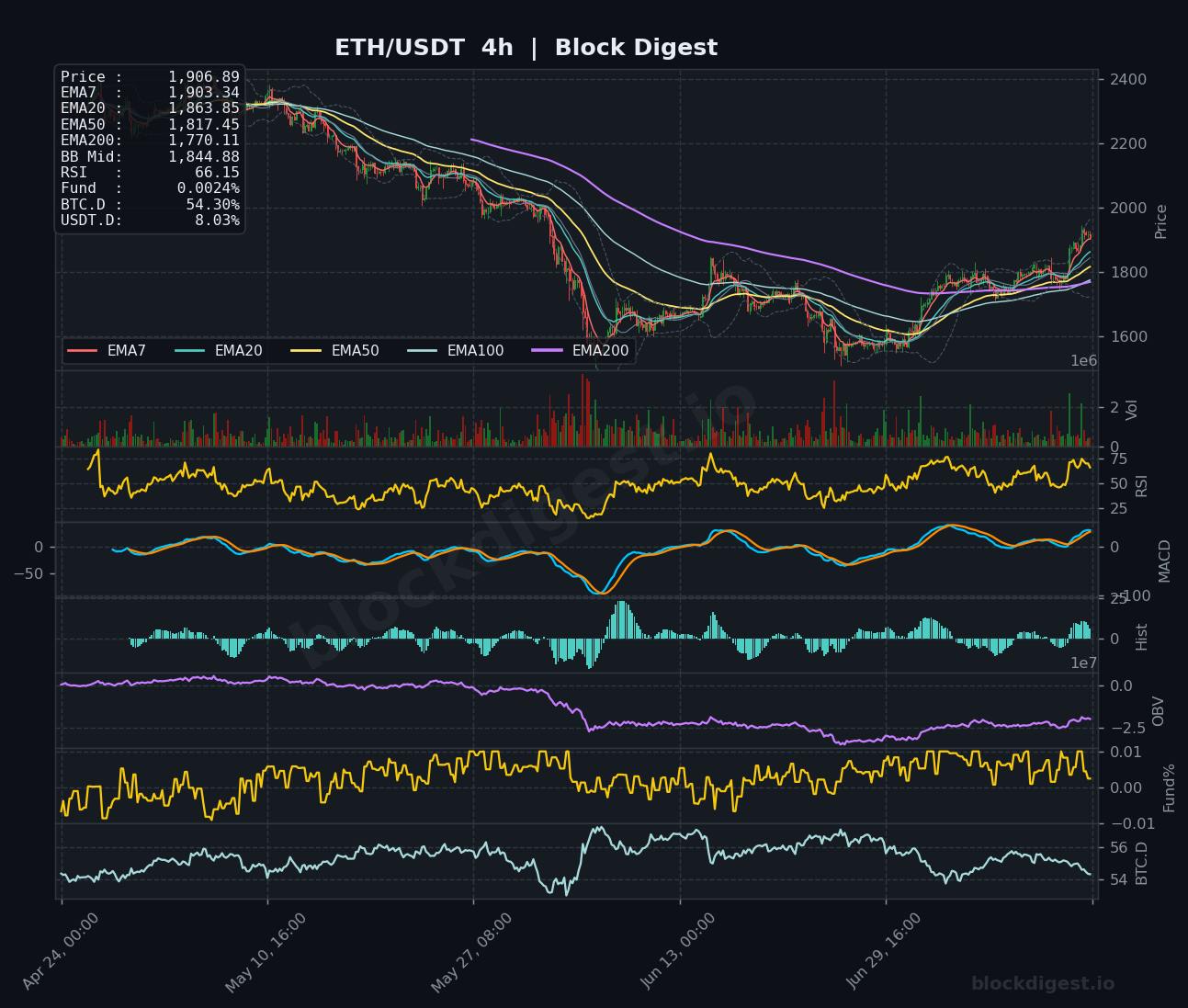Select the Fund value 0.0024% row
1188x1008 pixels.
[x=150, y=188]
